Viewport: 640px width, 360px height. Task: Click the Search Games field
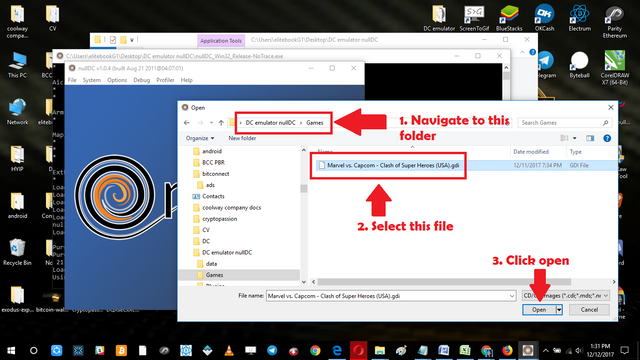(564, 122)
